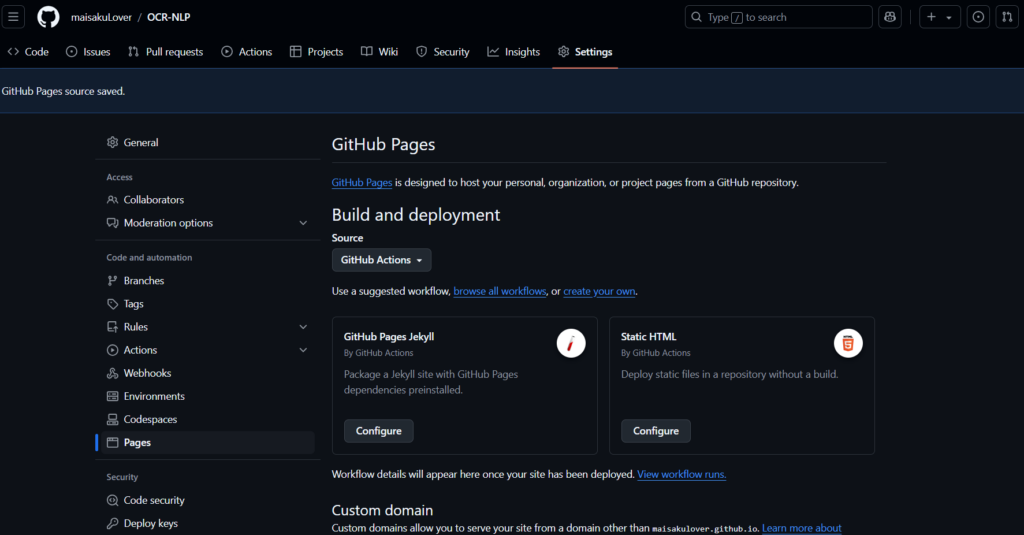Open the hamburger navigation menu

click(x=13, y=17)
